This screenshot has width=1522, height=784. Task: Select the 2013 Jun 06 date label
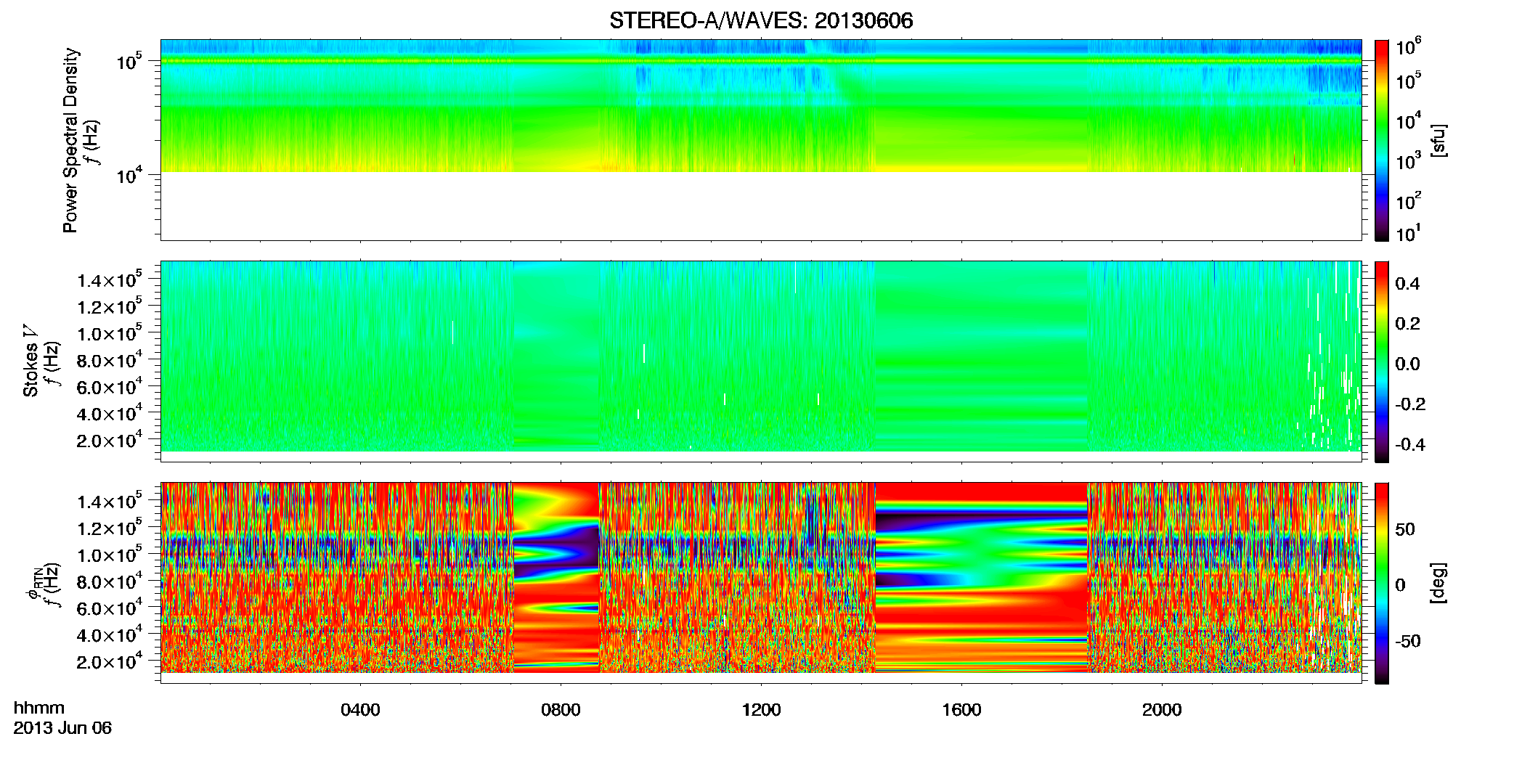coord(62,728)
